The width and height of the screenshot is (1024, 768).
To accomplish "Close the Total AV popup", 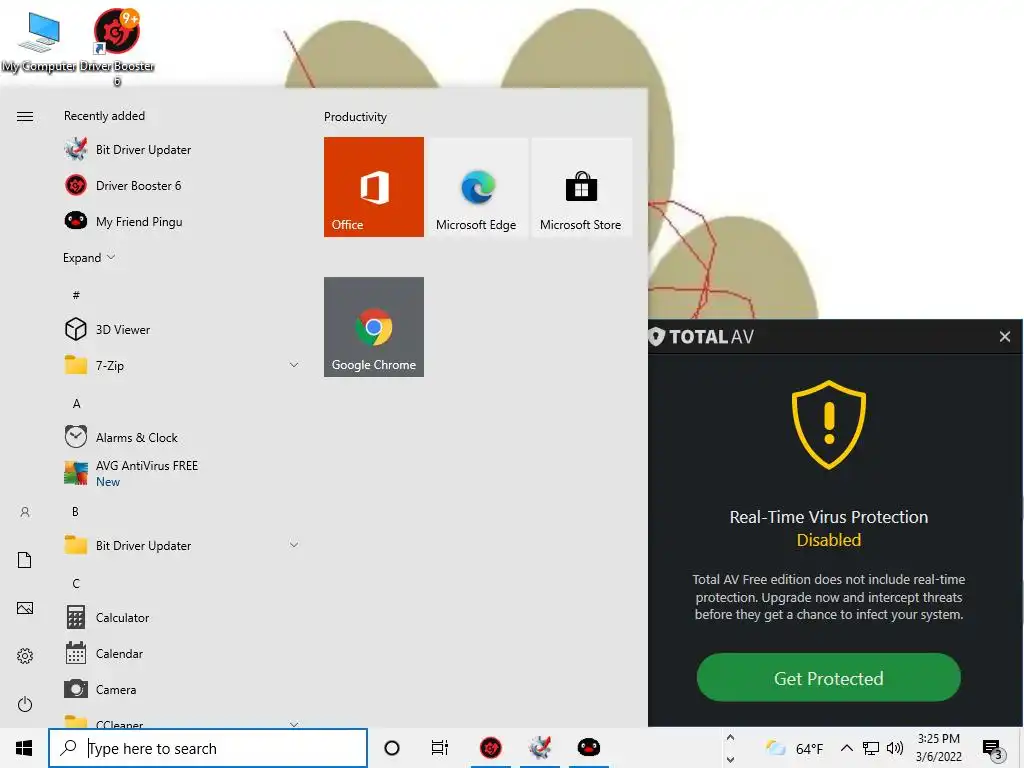I will click(1004, 336).
